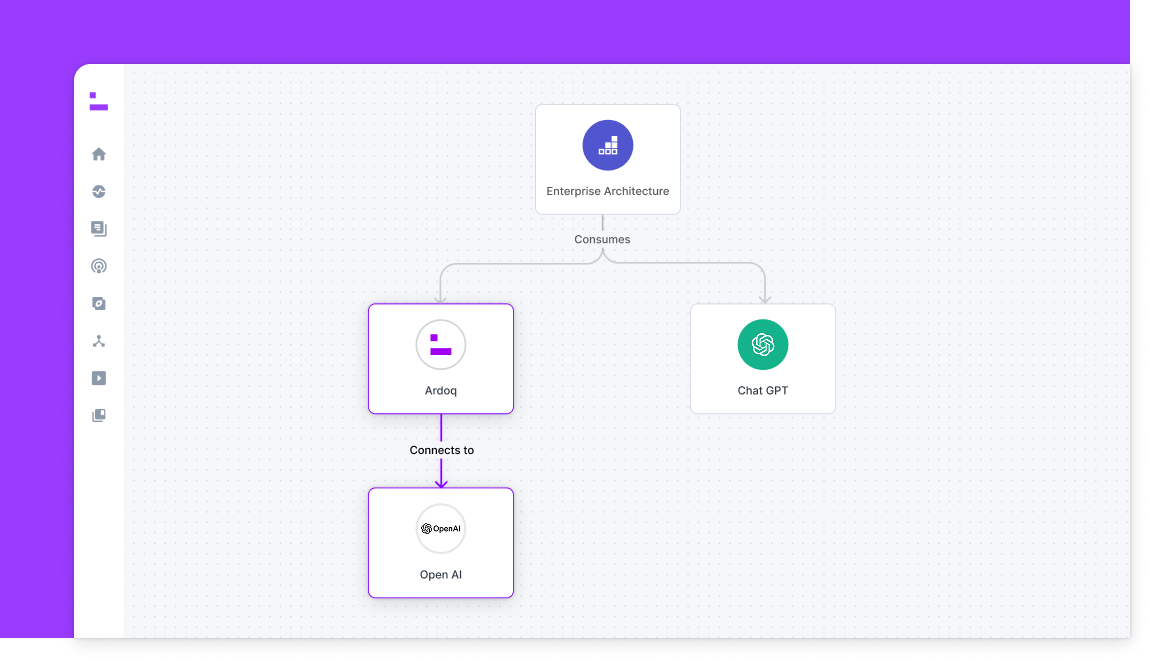Image resolution: width=1150 pixels, height=662 pixels.
Task: Open the Reports icon in the sidebar
Action: click(98, 228)
